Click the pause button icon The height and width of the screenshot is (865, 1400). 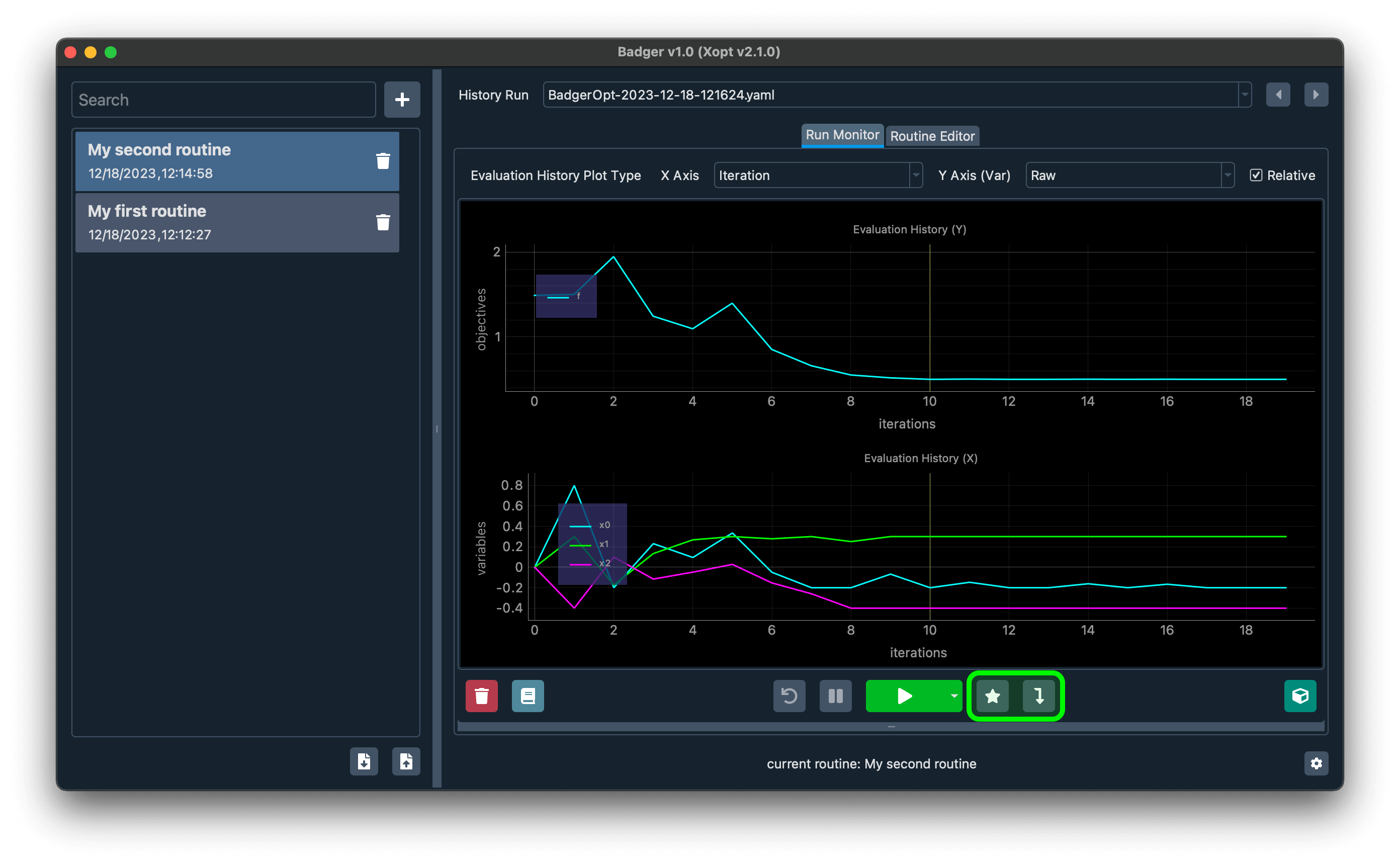click(x=836, y=694)
